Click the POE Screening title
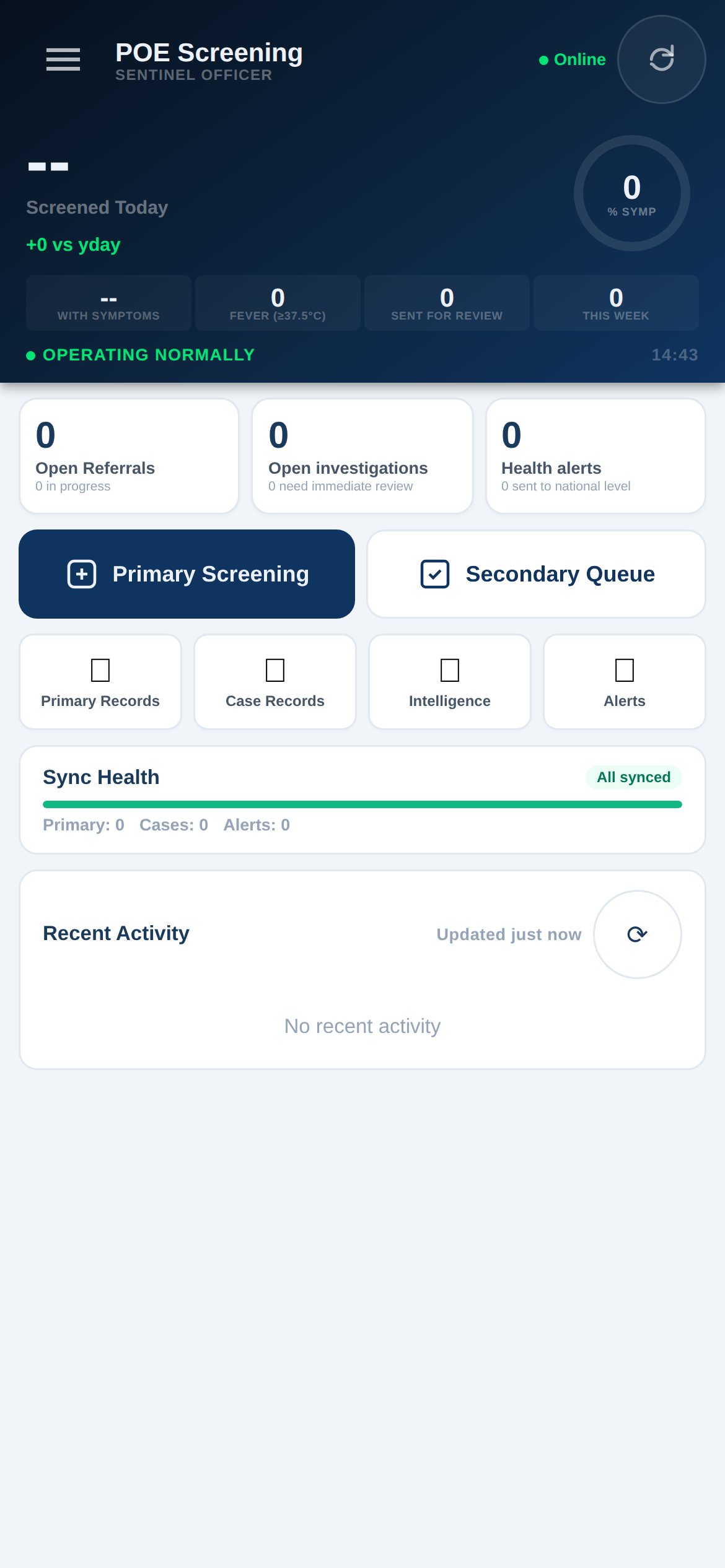Screen dimensions: 725x1568 click(209, 53)
